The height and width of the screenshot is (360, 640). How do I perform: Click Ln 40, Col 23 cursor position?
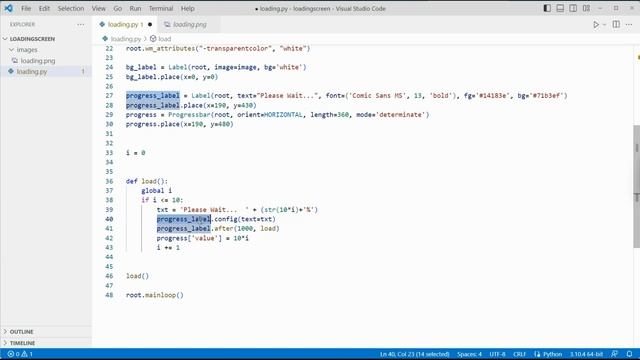(x=415, y=354)
